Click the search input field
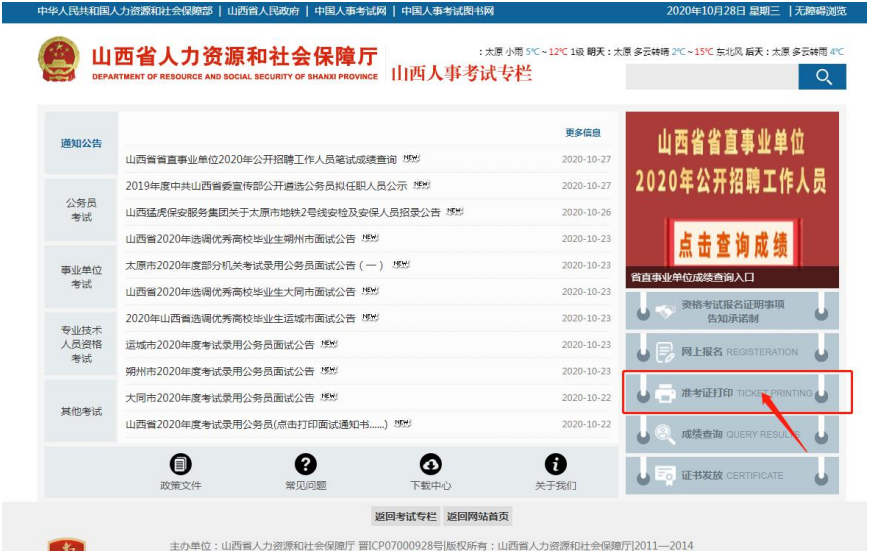The image size is (870, 553). point(712,77)
